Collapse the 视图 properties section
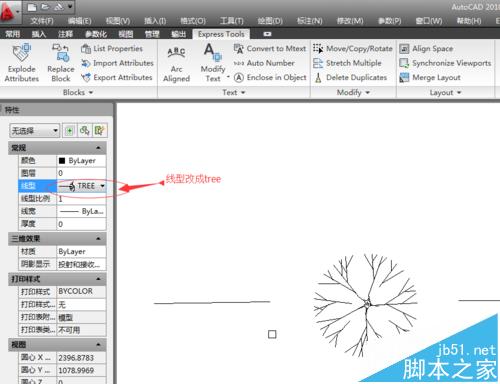This screenshot has height=384, width=500. 98,344
